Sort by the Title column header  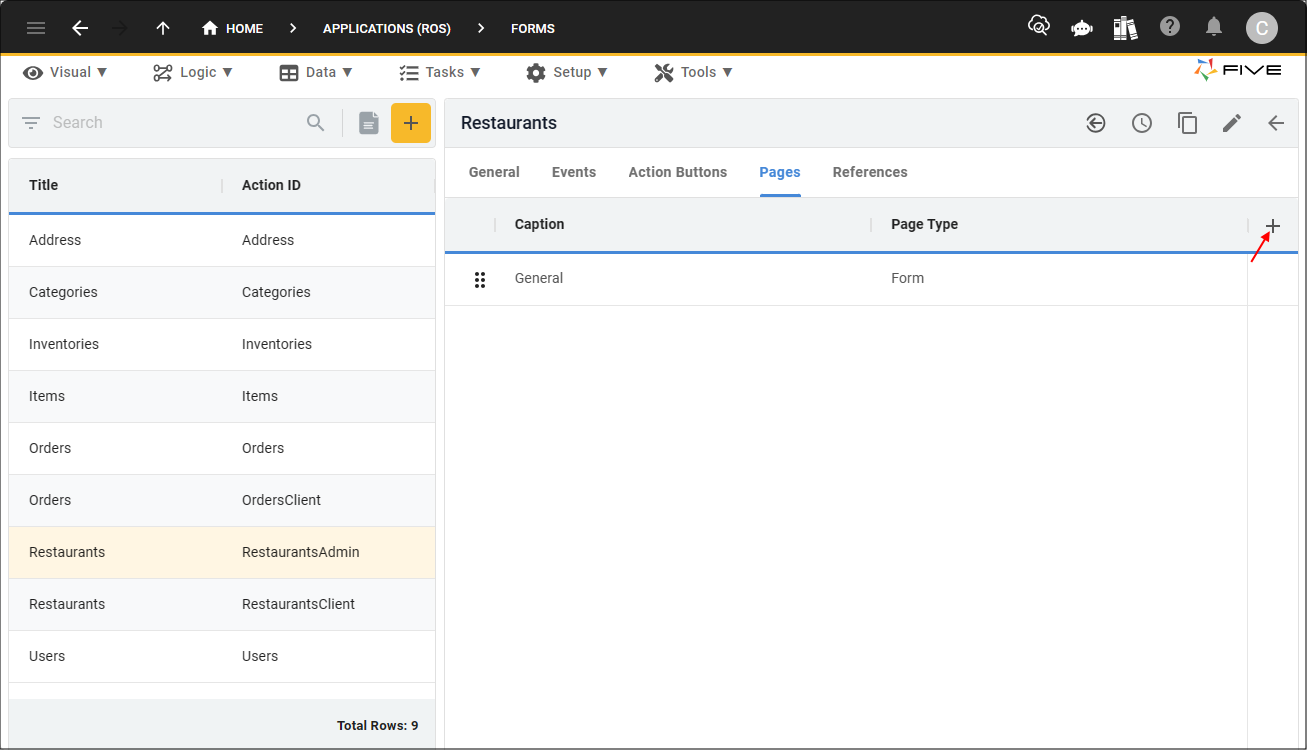tap(44, 185)
